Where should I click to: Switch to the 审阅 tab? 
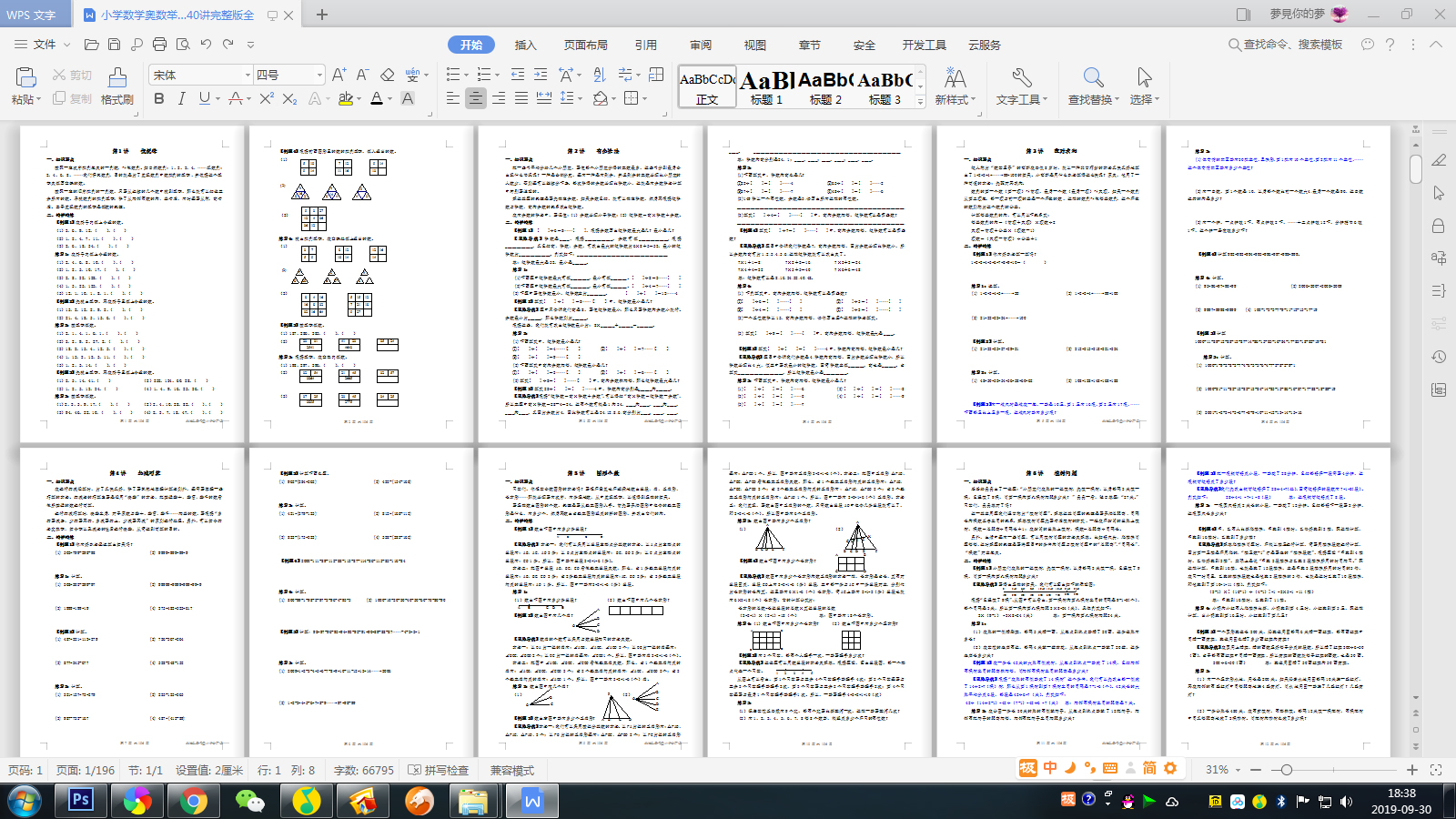coord(701,45)
